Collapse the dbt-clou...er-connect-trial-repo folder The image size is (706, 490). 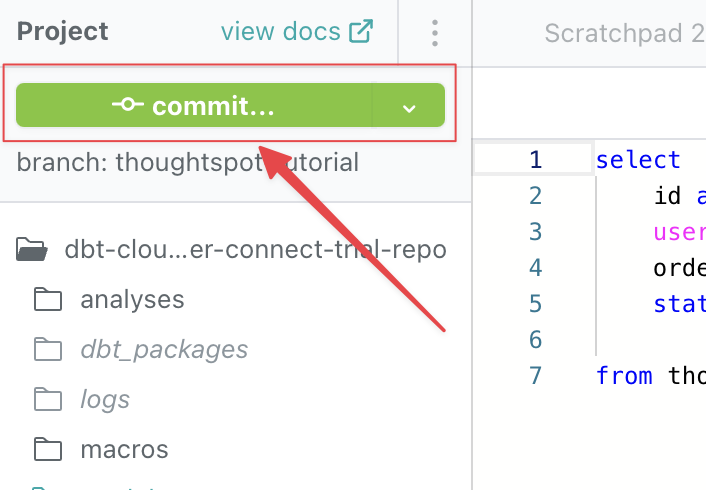point(254,249)
